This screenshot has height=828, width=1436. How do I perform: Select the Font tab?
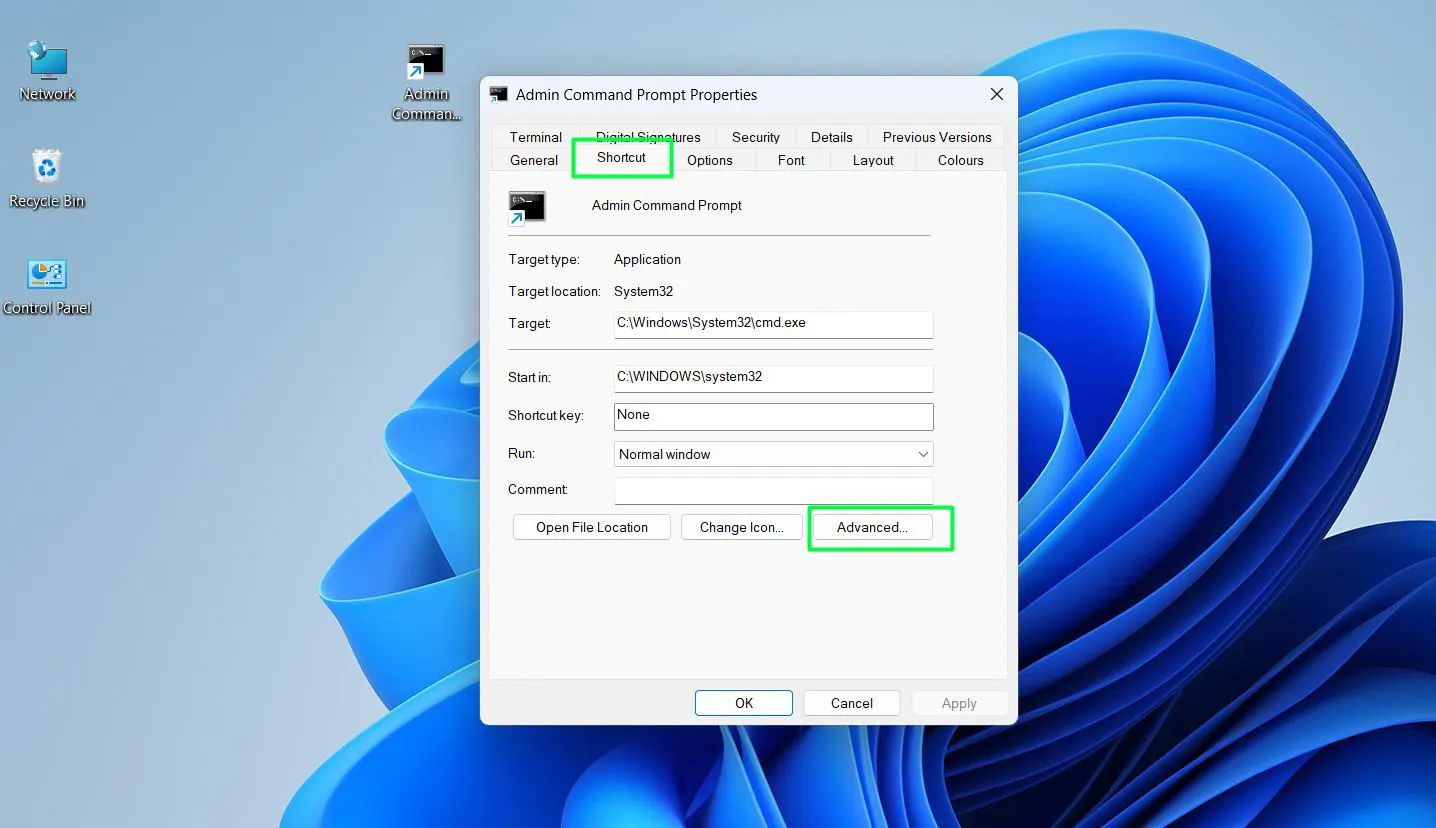click(x=790, y=160)
